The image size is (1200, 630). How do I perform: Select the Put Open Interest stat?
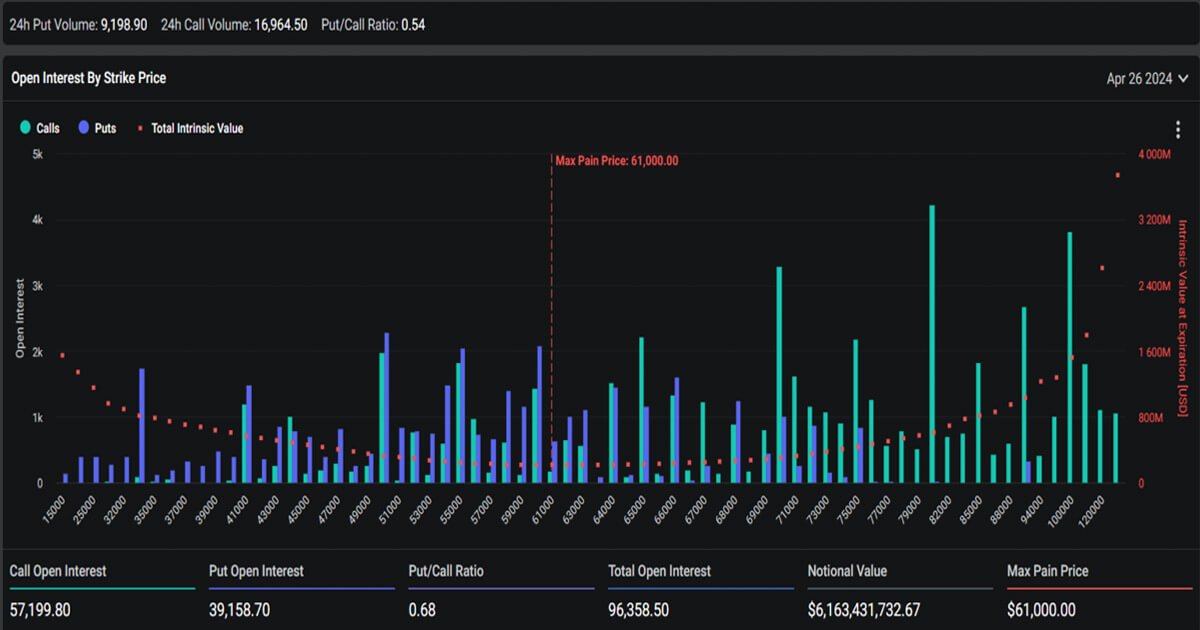[256, 571]
